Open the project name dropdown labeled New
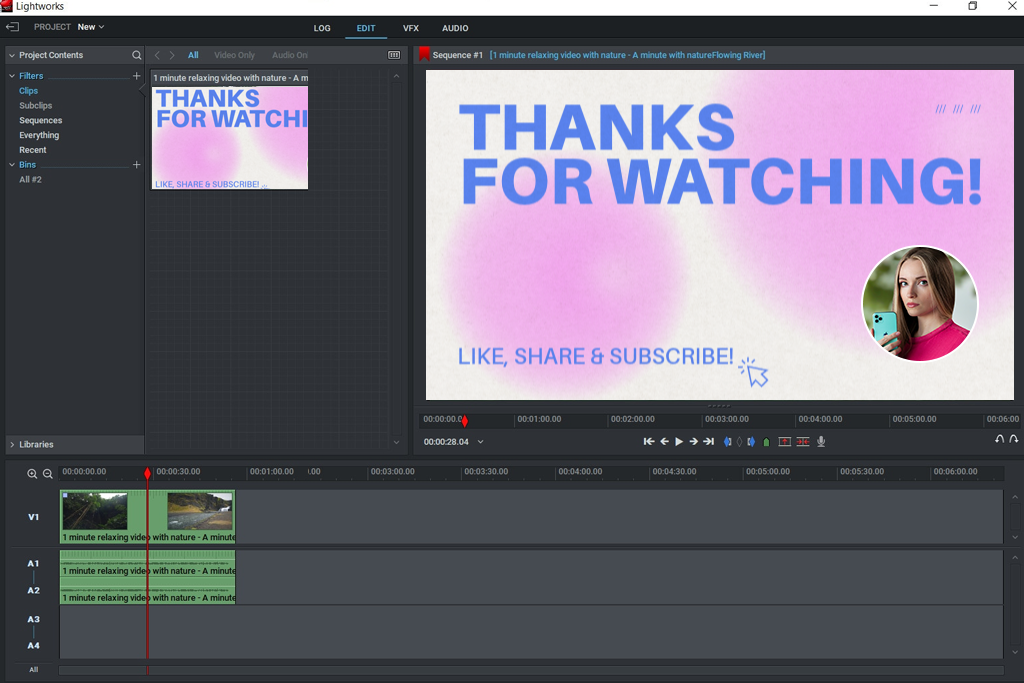The image size is (1024, 683). 91,27
